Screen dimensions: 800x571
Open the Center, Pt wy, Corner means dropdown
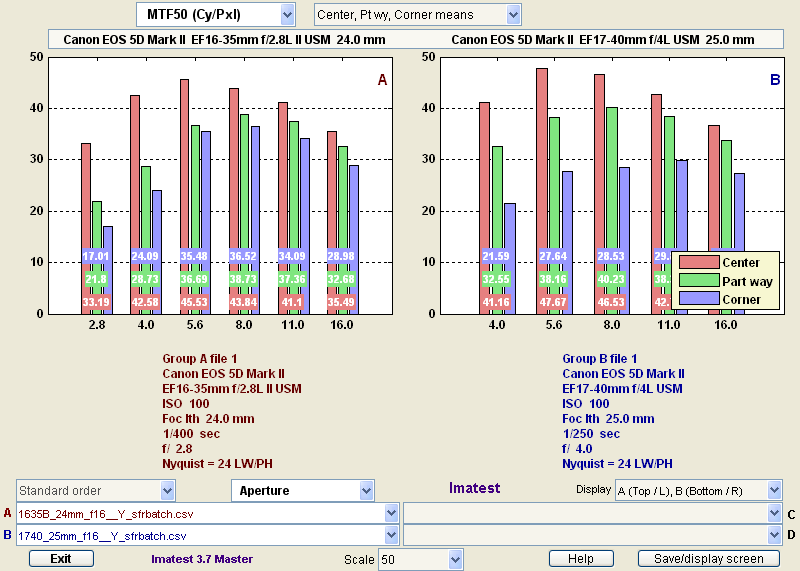pos(417,15)
